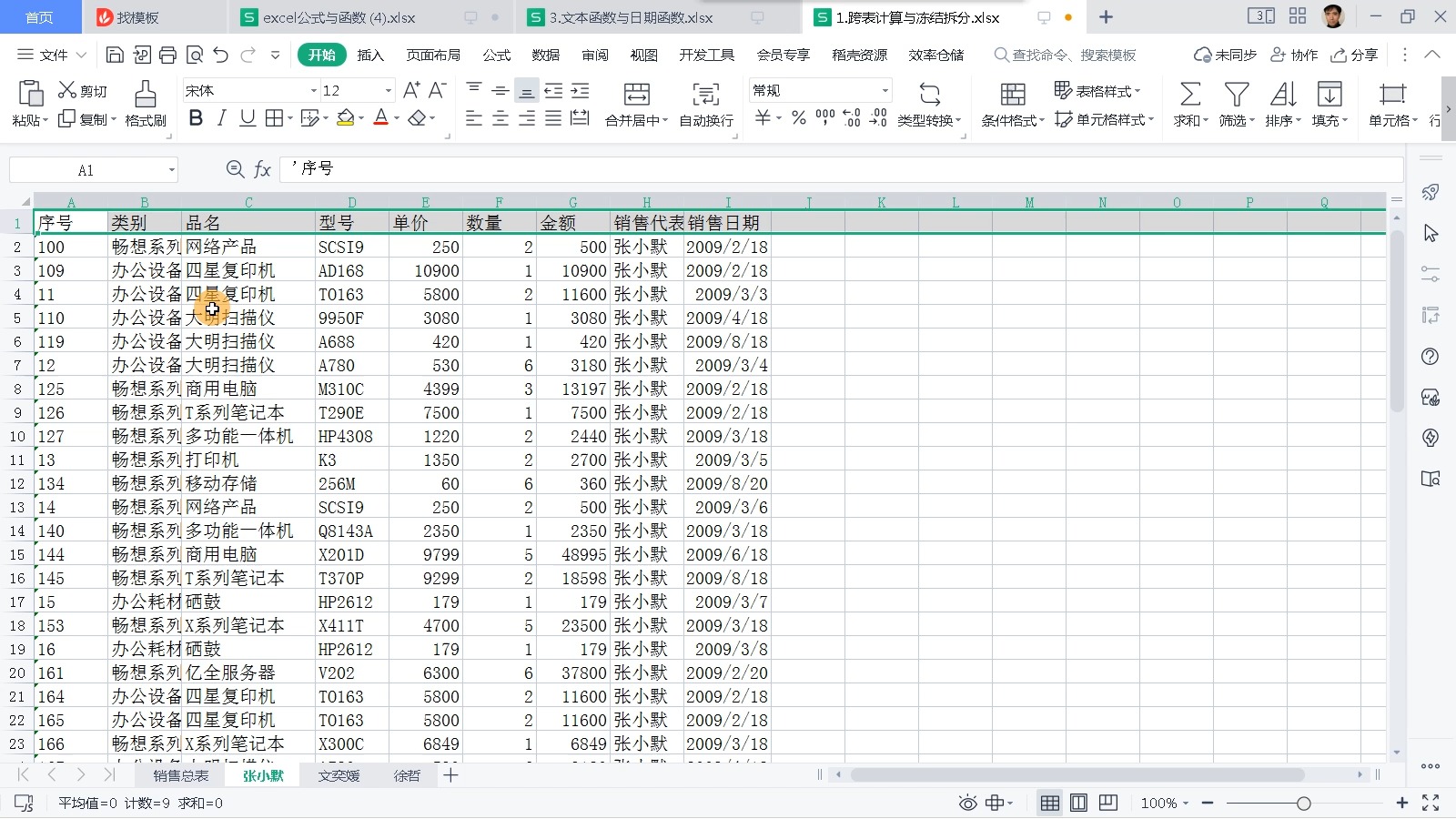
Task: Apply thousands separator format
Action: tap(825, 117)
